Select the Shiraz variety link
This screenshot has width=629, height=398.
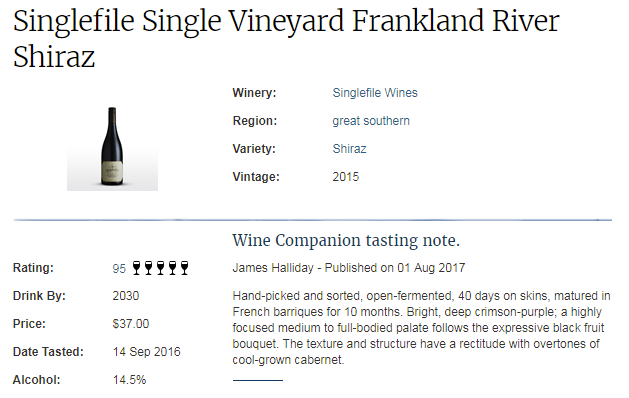pos(349,149)
